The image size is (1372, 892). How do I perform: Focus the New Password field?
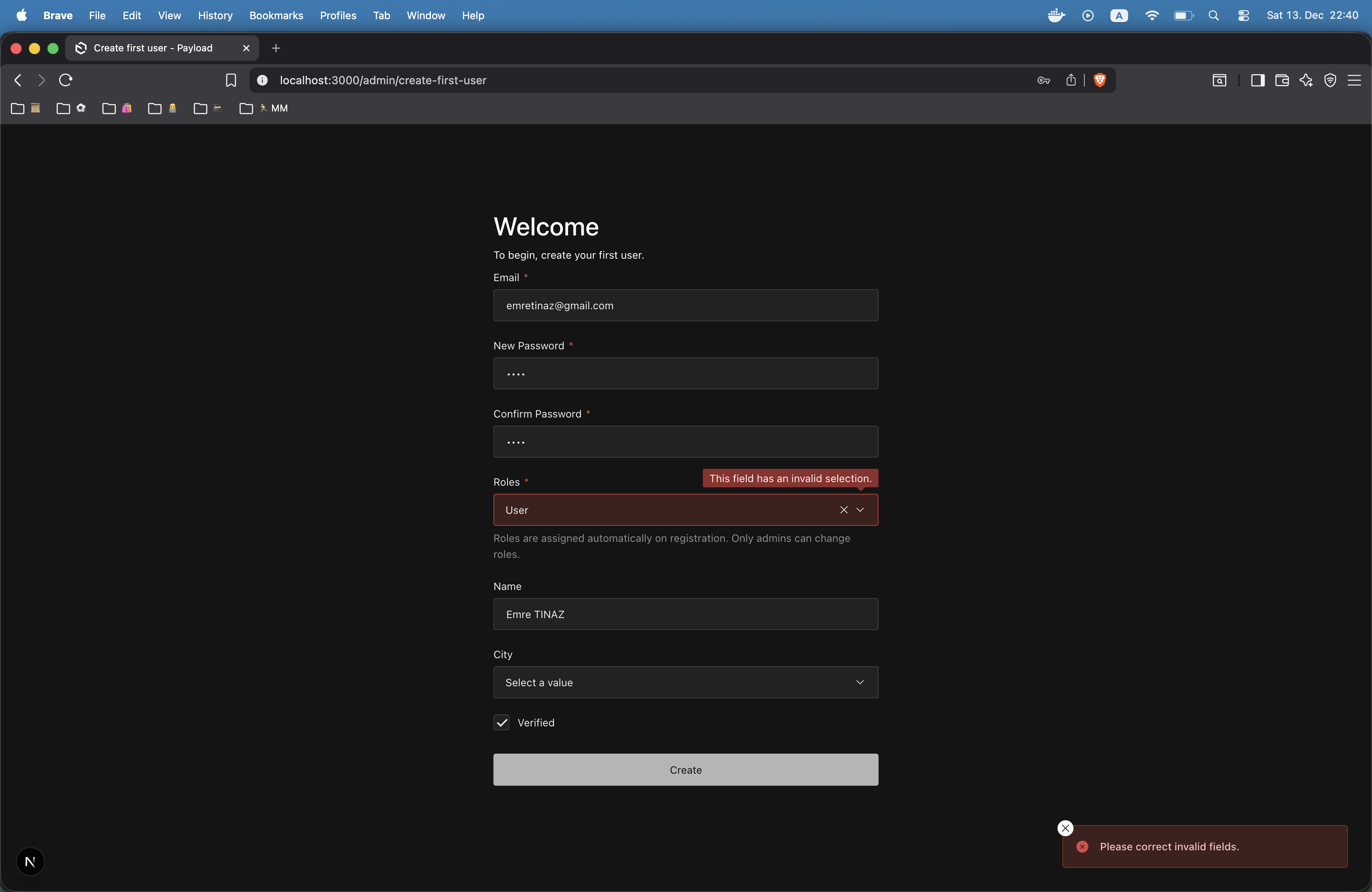point(686,373)
